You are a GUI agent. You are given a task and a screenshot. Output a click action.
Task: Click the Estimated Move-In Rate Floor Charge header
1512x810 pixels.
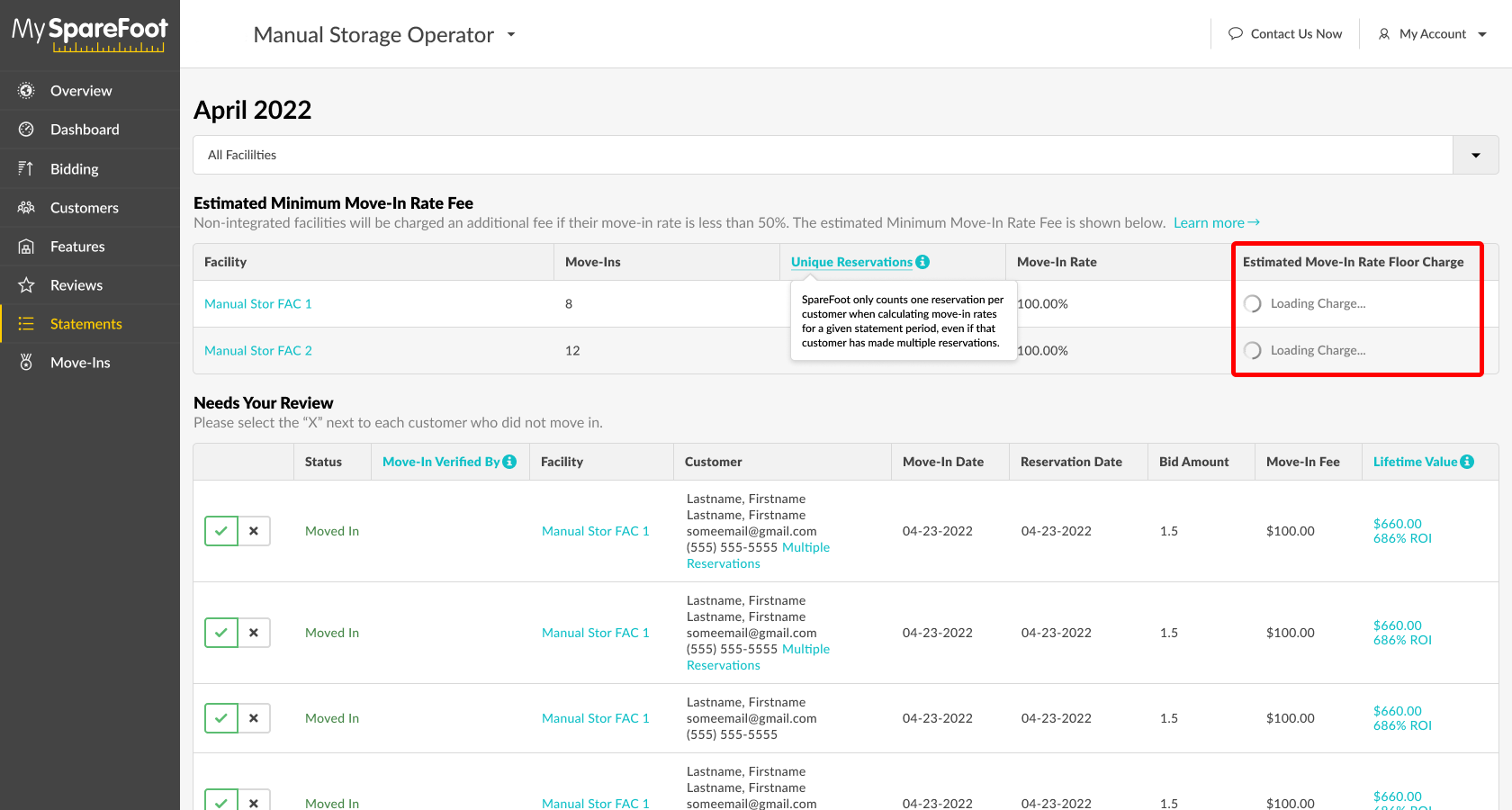[x=1354, y=262]
